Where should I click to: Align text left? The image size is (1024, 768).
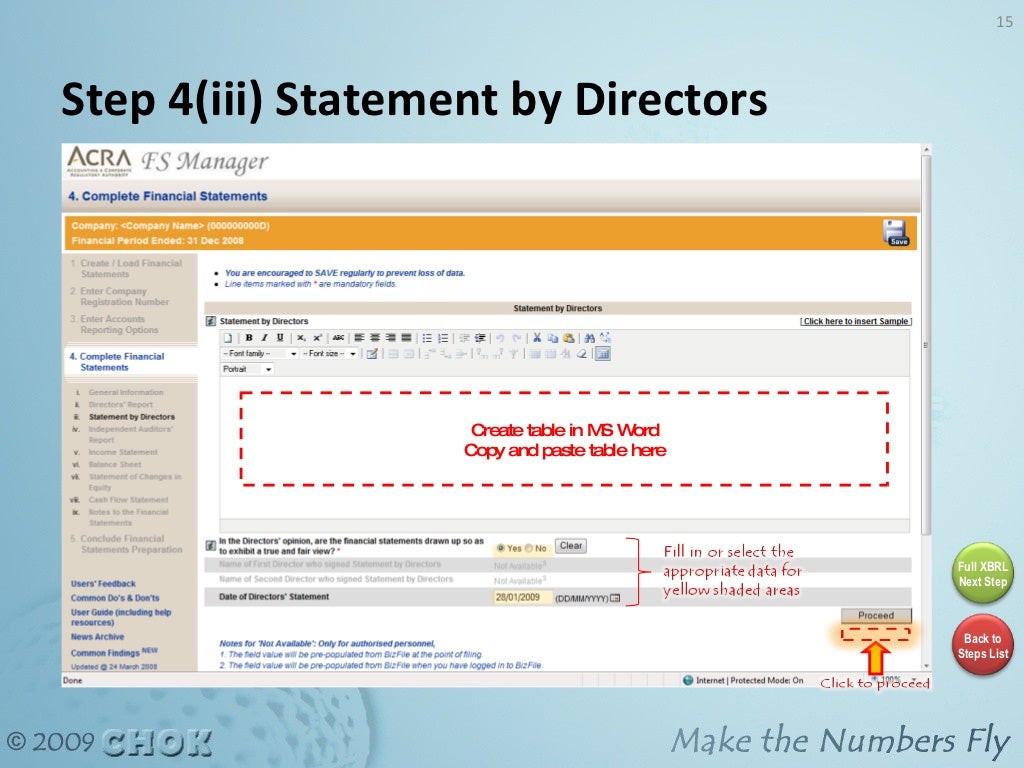359,338
